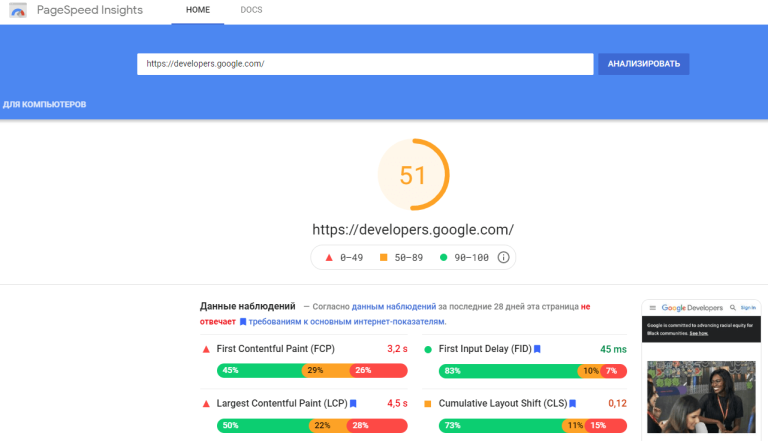The image size is (768, 441).
Task: Click the bookmark icon next to Largest Contentful Paint
Action: [353, 403]
